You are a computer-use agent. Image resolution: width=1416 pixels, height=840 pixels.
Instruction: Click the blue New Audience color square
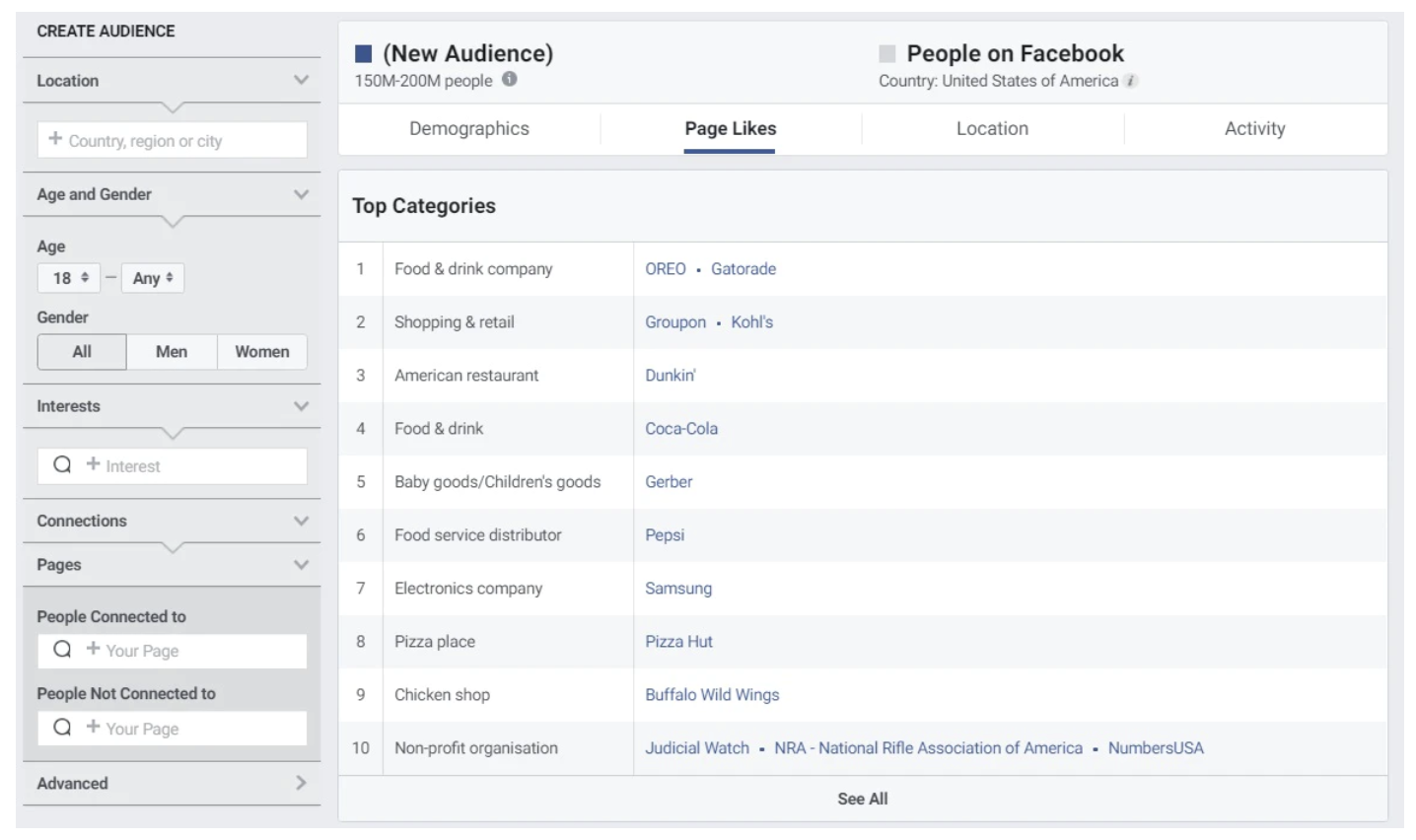click(x=363, y=53)
